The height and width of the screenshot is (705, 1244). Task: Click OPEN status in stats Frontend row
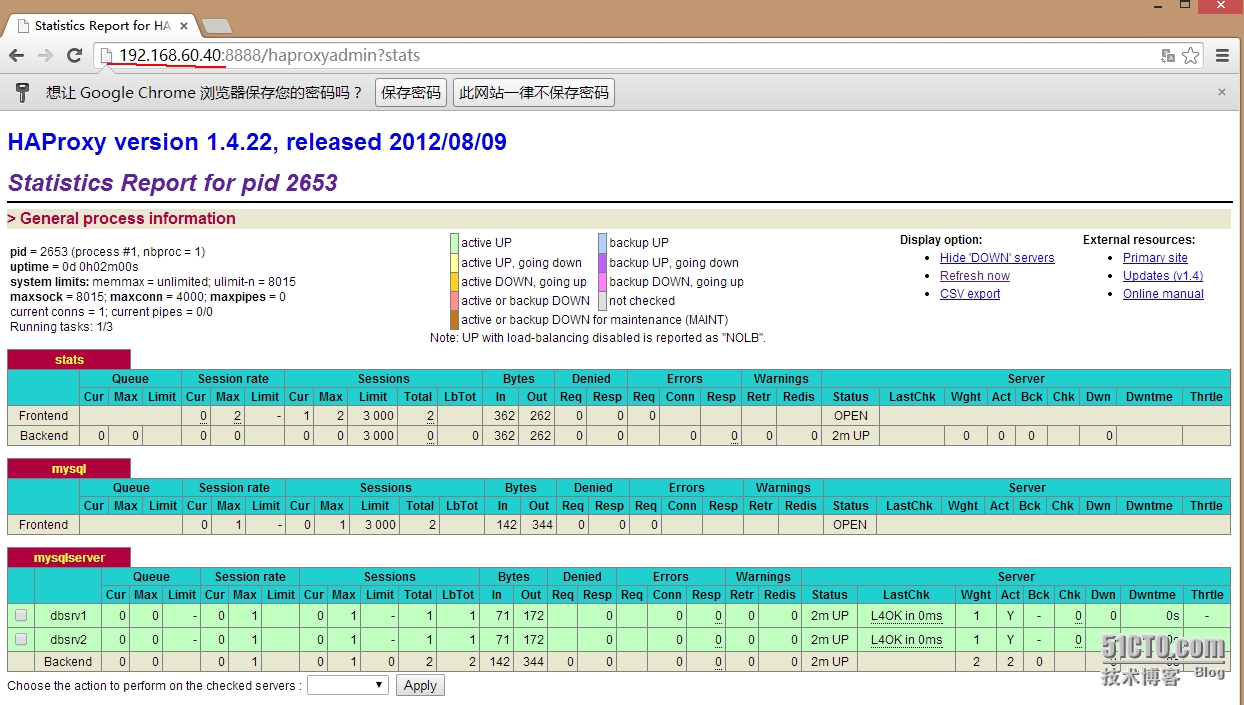point(851,416)
